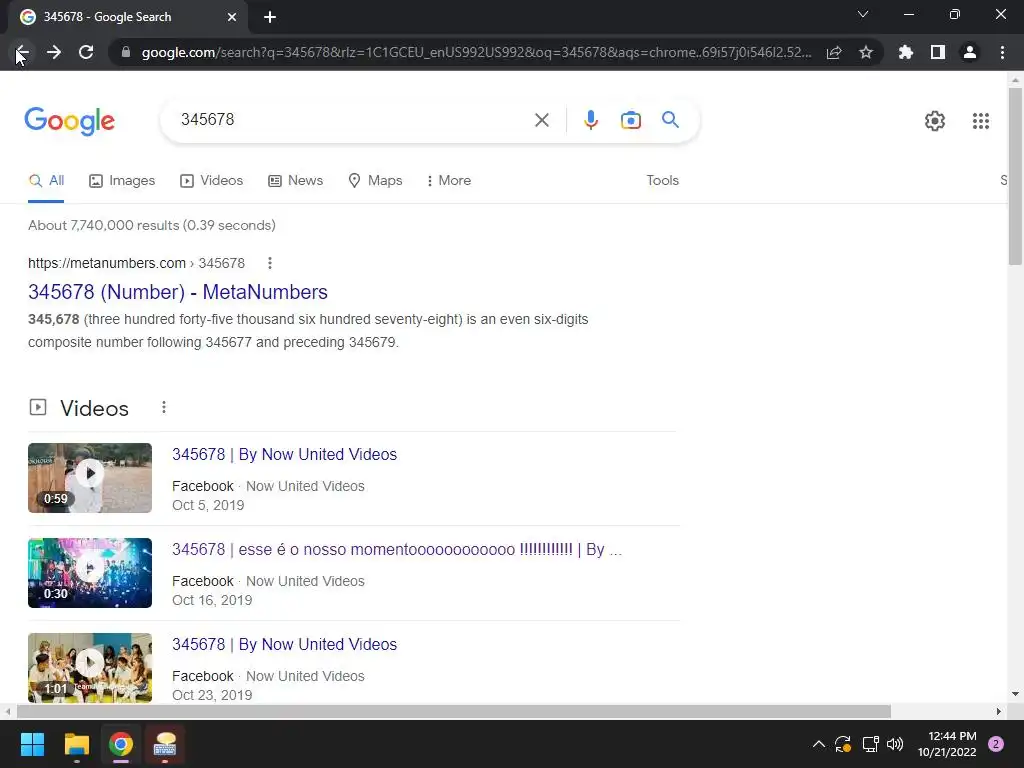Open Chrome profile avatar
This screenshot has width=1024, height=768.
(x=970, y=52)
